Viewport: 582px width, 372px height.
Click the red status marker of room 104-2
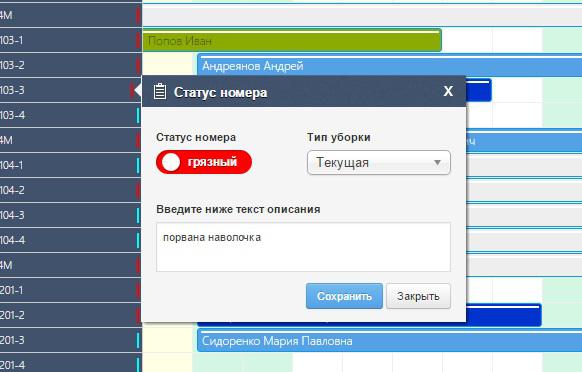138,190
